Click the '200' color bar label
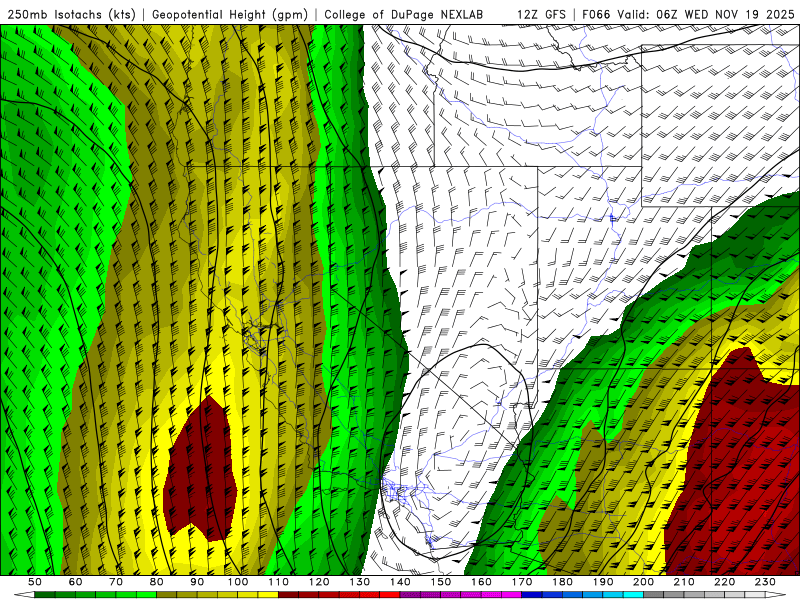This screenshot has width=800, height=600. pos(643,582)
